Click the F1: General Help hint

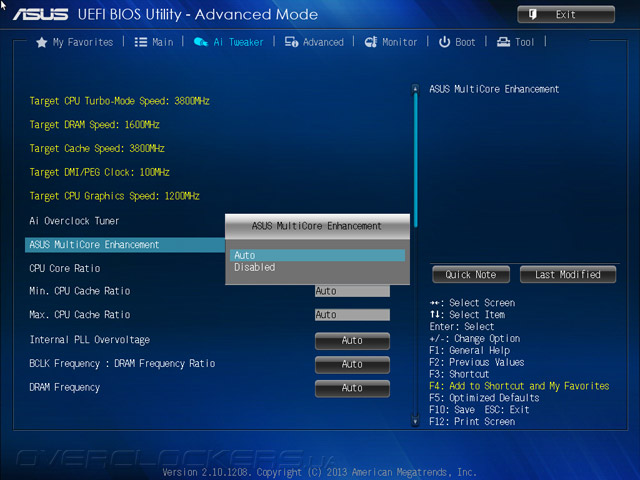pyautogui.click(x=470, y=351)
